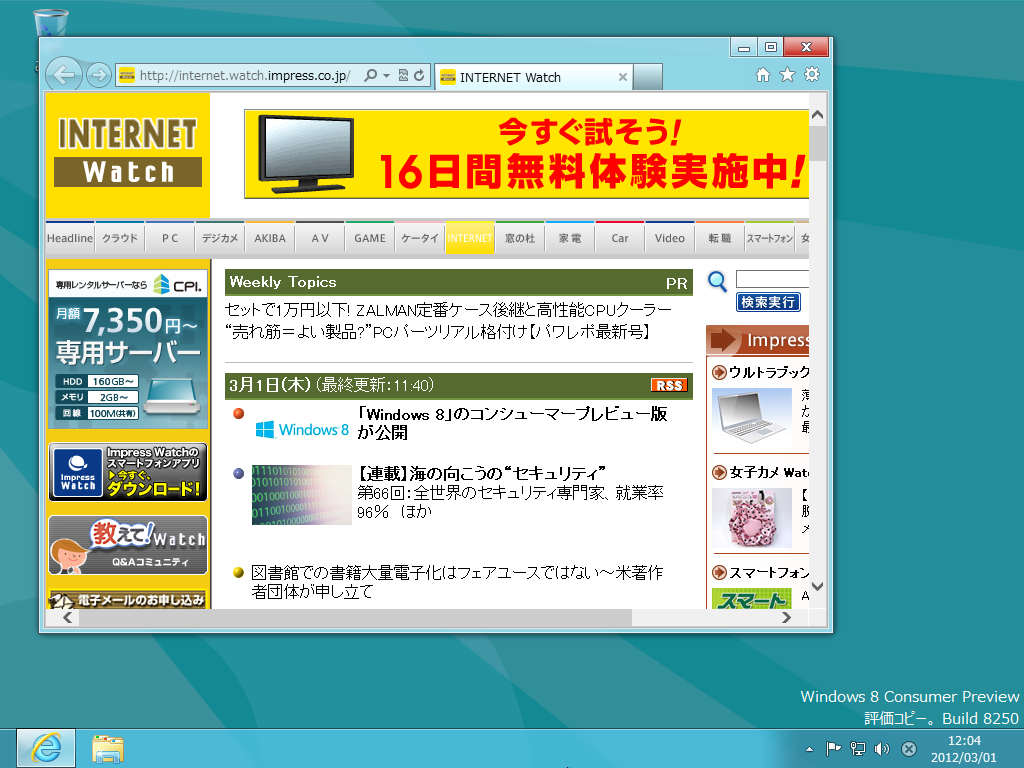
Task: Click the network status tray icon
Action: [x=857, y=749]
